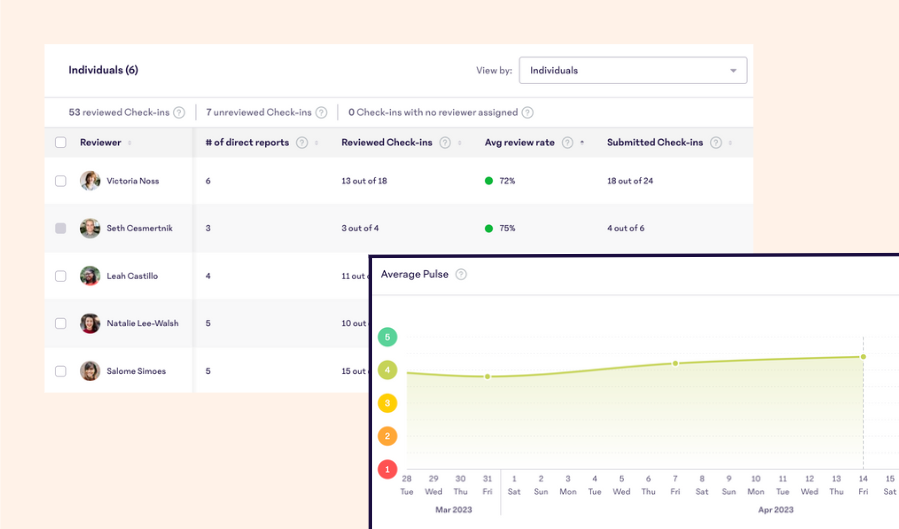Open Leah Castillo reviewer name
This screenshot has height=529, width=899.
click(x=132, y=276)
